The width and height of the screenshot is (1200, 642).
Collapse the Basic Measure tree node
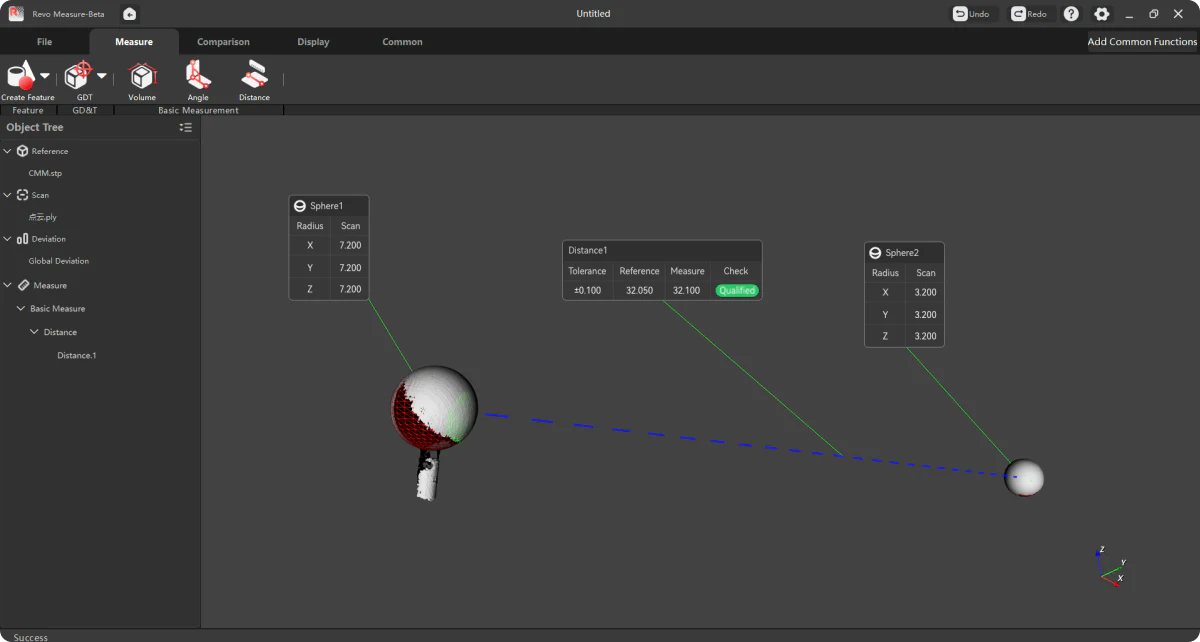[x=21, y=309]
